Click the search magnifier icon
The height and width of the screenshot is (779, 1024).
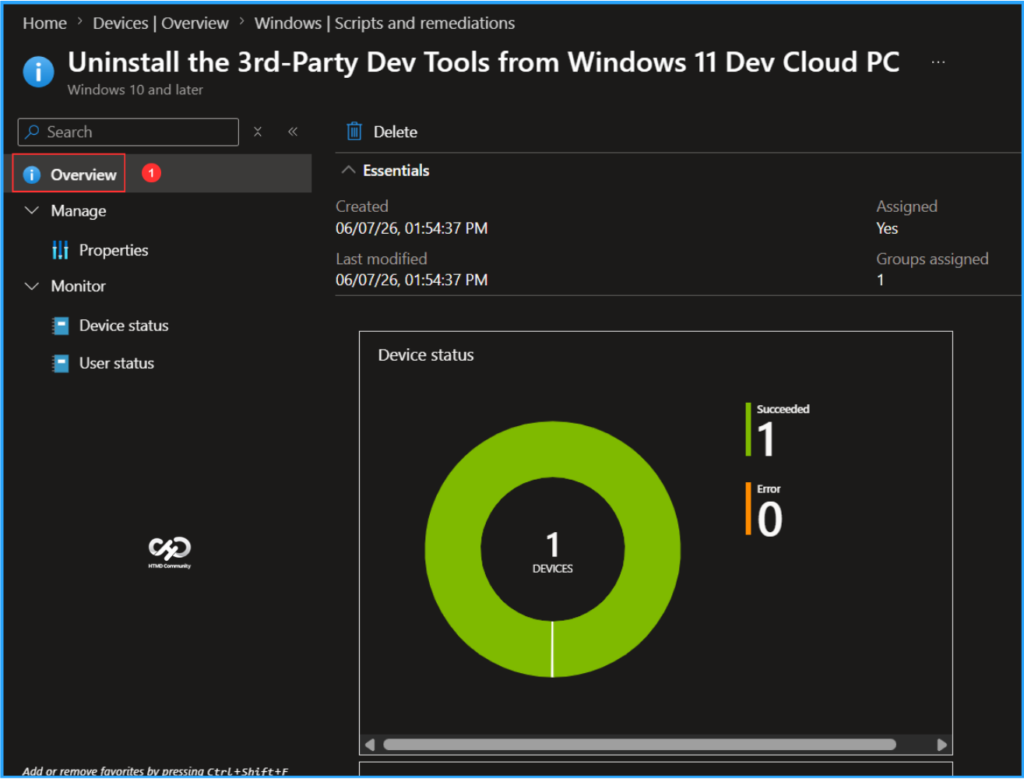(x=31, y=132)
